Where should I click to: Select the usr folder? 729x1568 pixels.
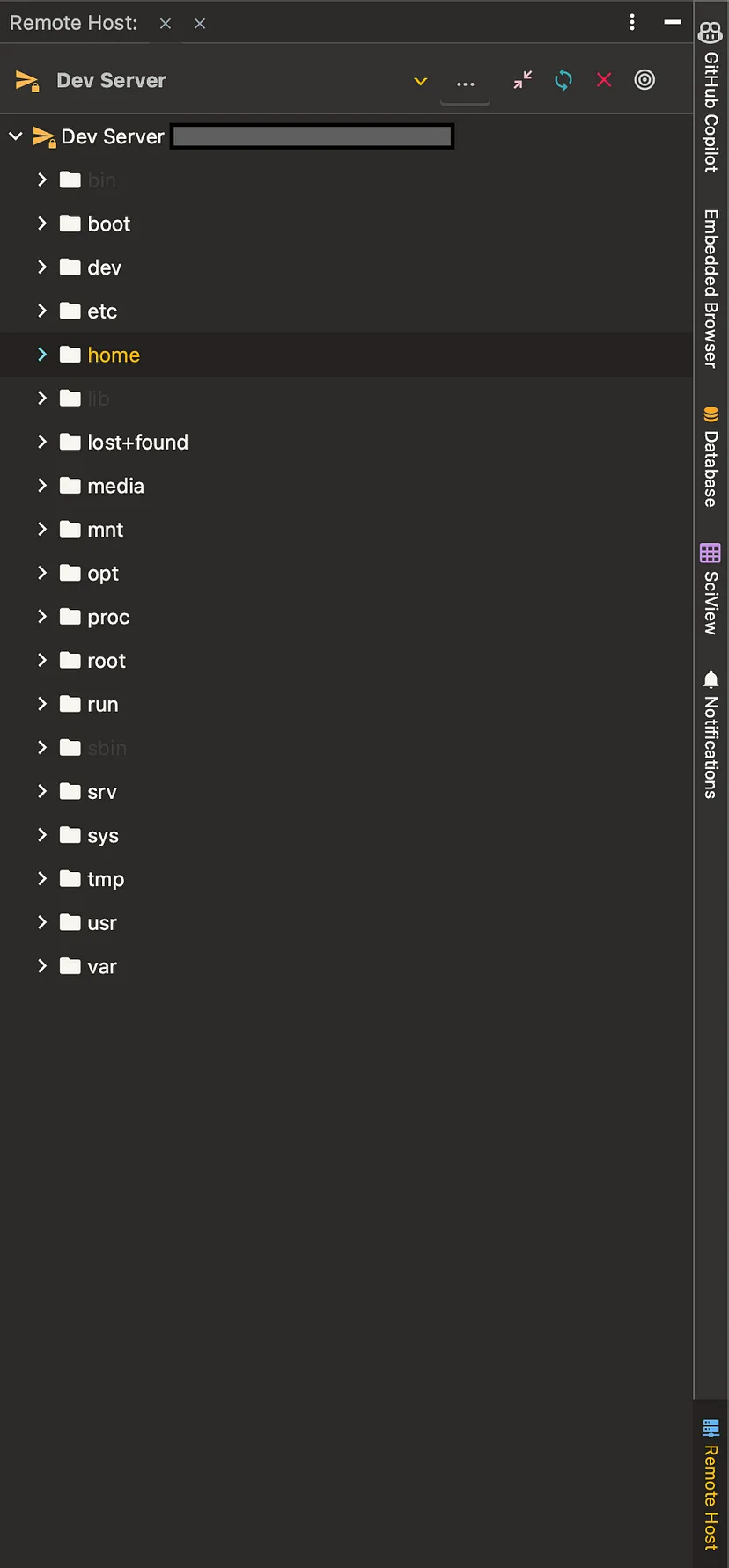(102, 923)
